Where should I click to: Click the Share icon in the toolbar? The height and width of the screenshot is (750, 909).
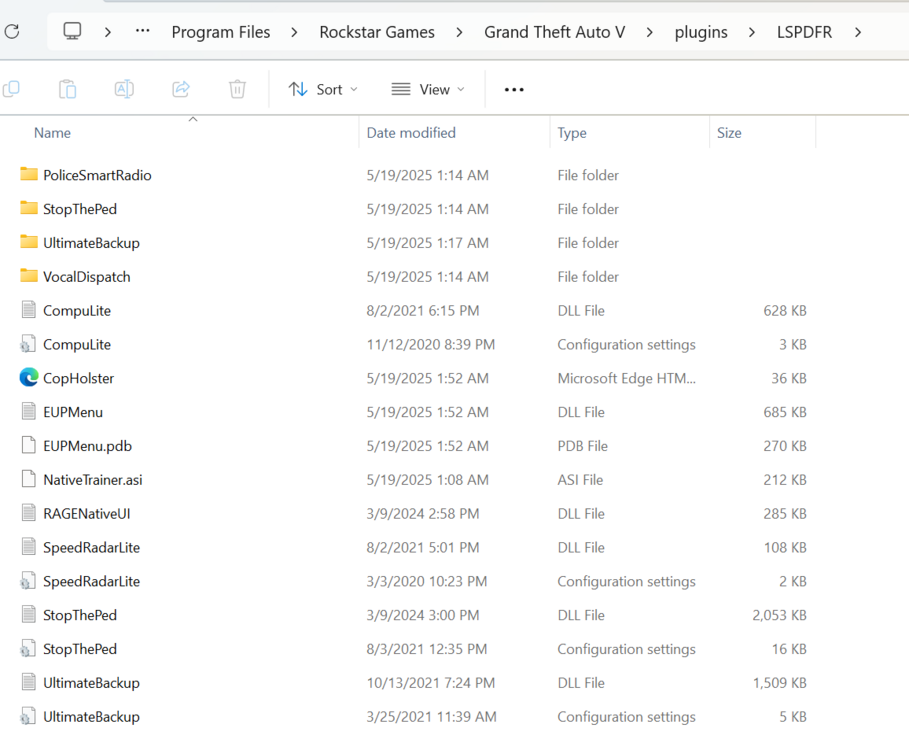click(180, 89)
